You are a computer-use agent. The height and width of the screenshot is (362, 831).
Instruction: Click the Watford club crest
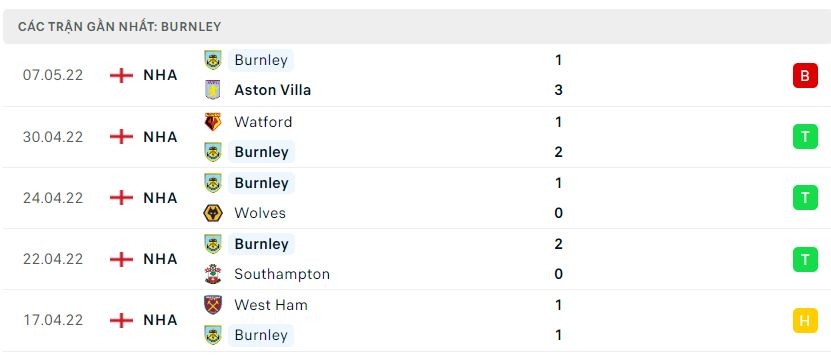213,122
